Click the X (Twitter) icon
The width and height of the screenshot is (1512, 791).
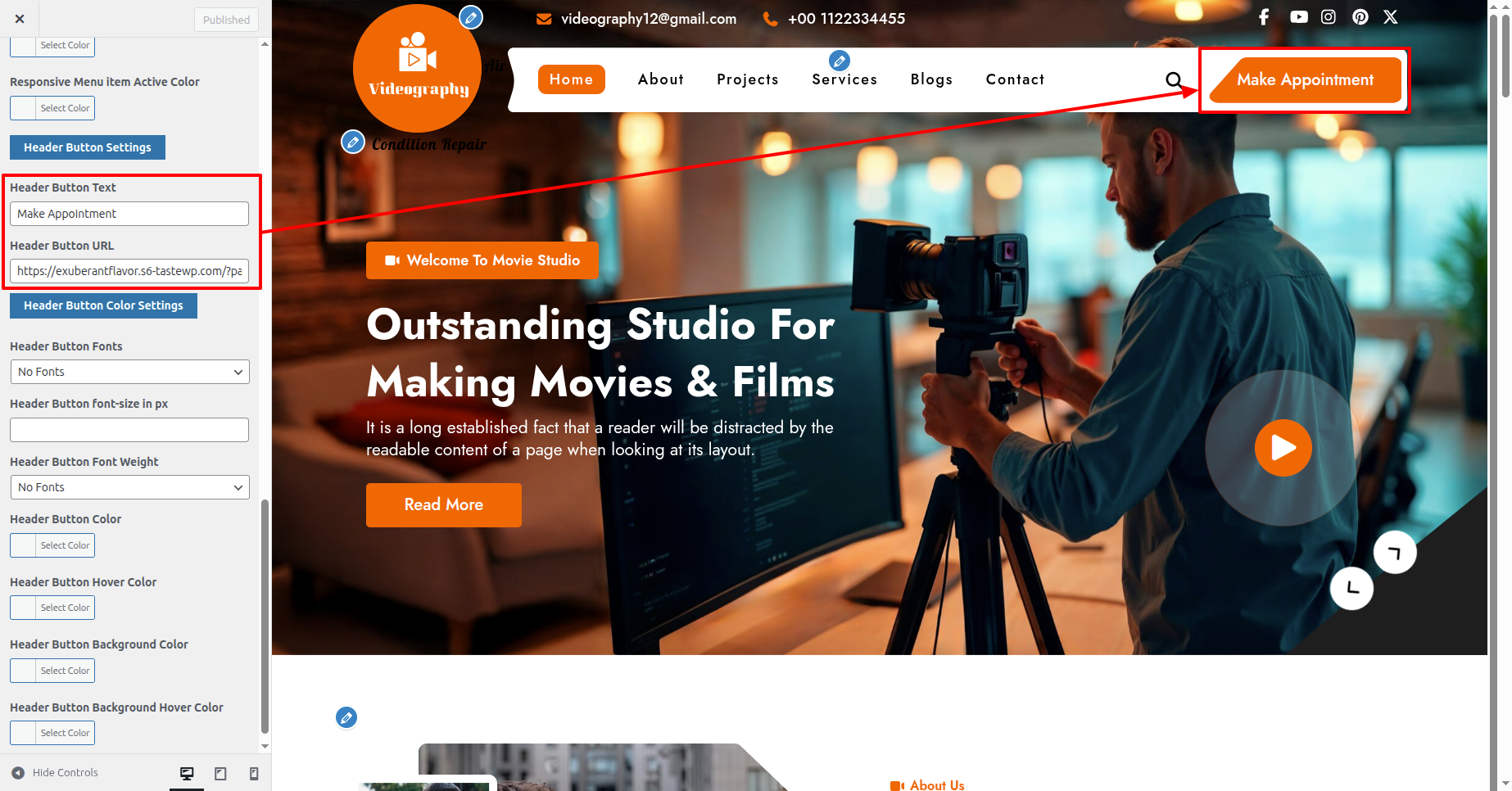click(x=1391, y=17)
